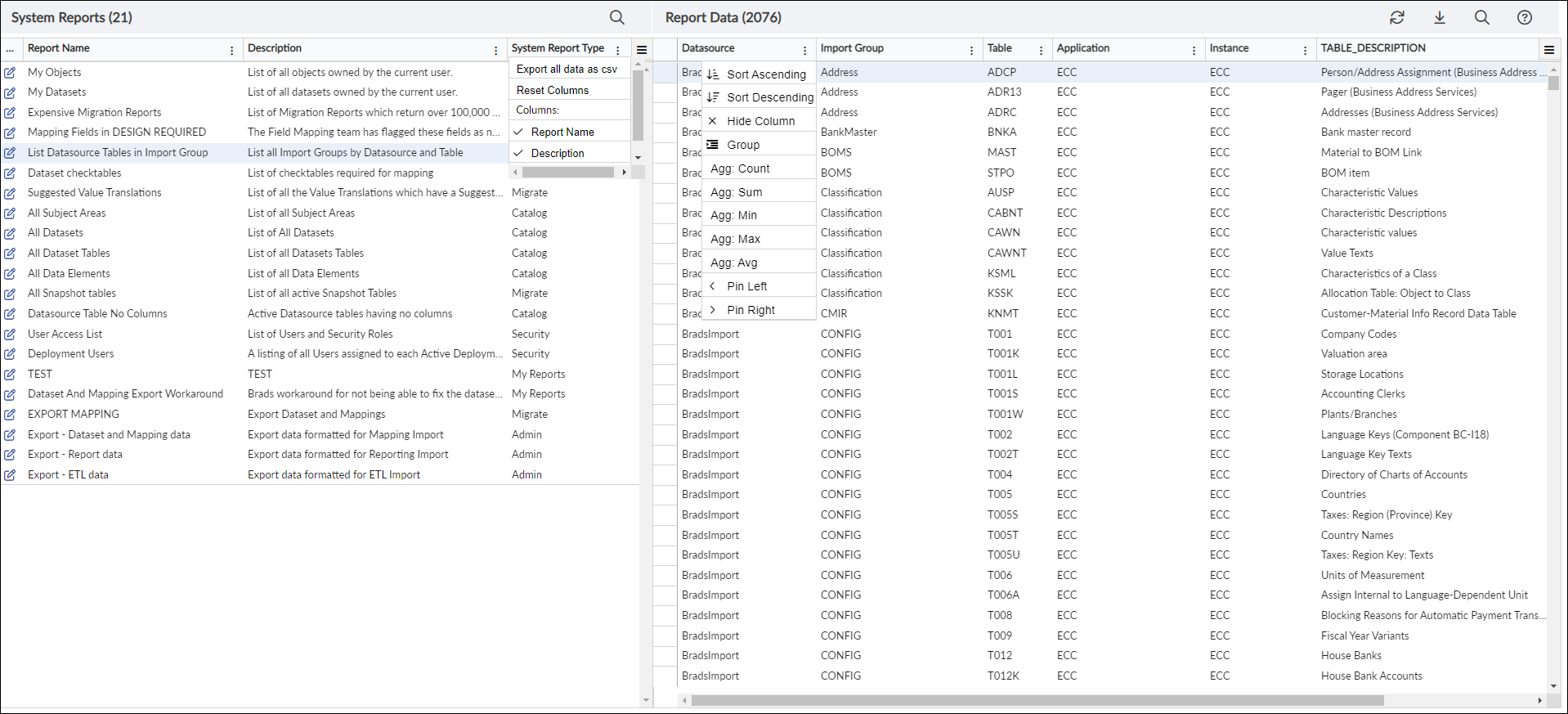This screenshot has height=714, width=1568.
Task: Edit the My Objects report
Action: [x=10, y=72]
